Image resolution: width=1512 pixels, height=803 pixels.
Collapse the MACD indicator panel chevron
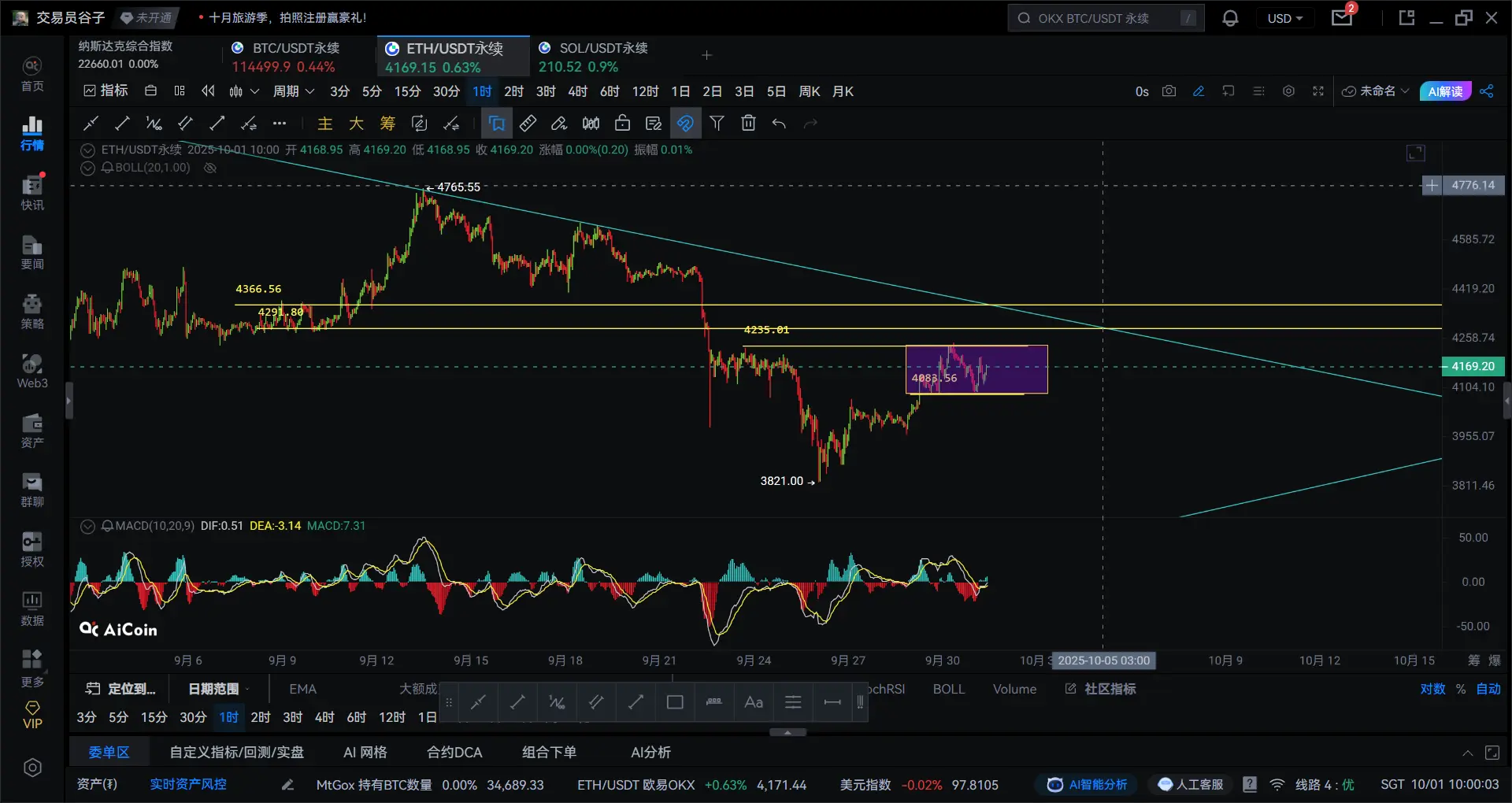87,526
